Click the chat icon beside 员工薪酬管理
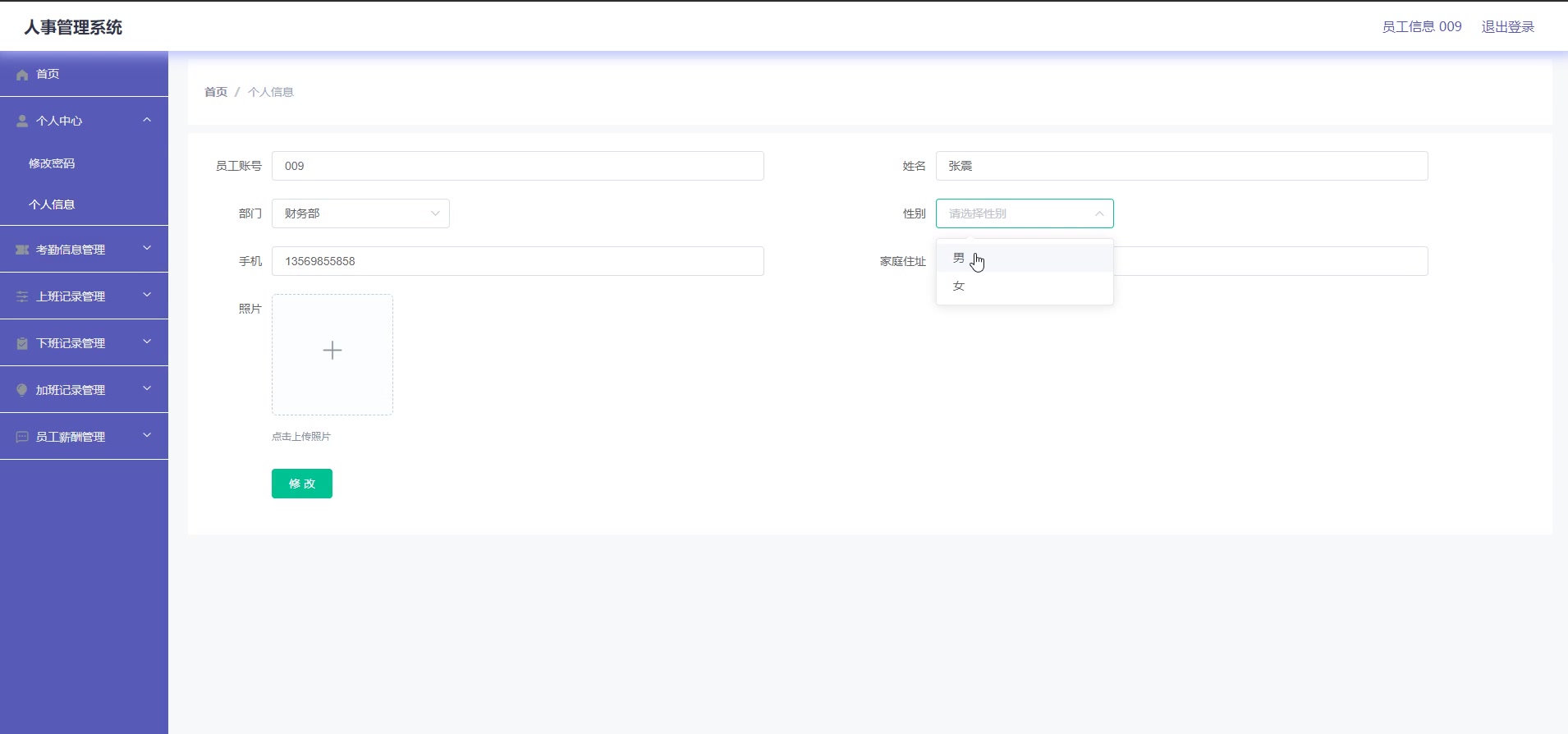 [22, 437]
